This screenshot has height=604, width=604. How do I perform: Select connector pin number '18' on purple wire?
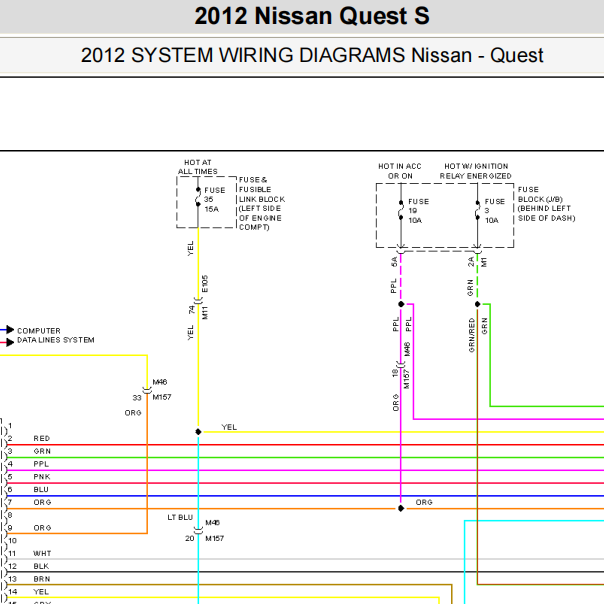pos(394,372)
